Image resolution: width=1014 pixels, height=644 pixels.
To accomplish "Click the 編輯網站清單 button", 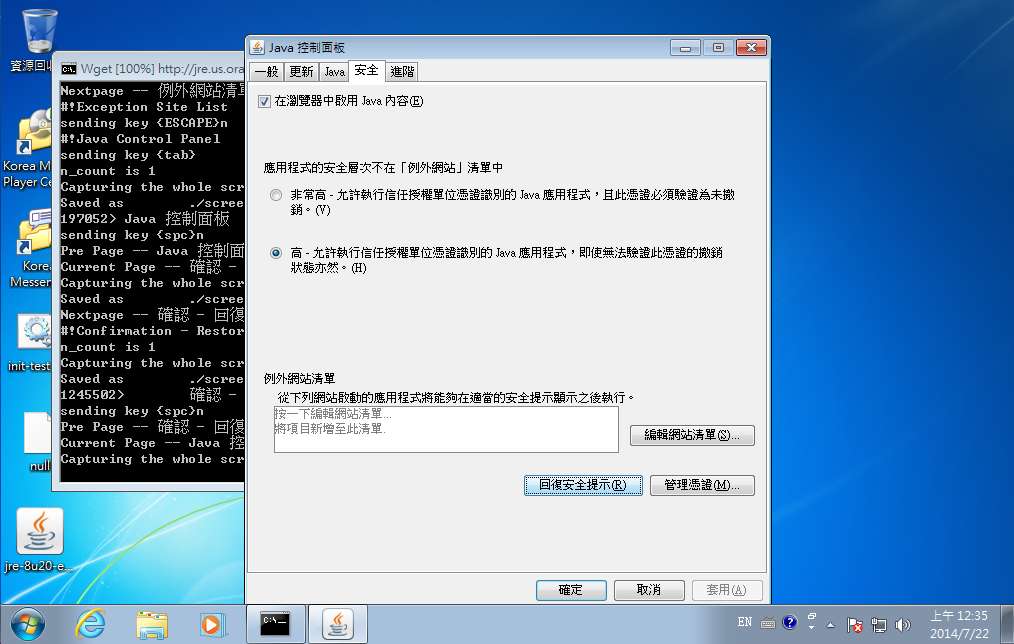I will click(x=692, y=436).
